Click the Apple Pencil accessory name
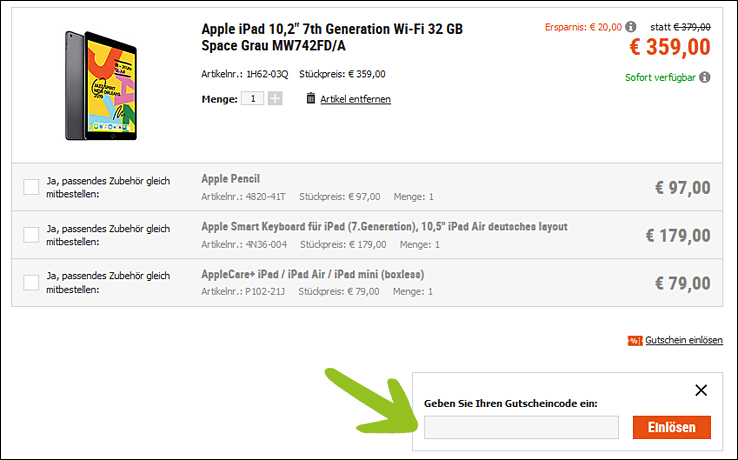 point(231,179)
